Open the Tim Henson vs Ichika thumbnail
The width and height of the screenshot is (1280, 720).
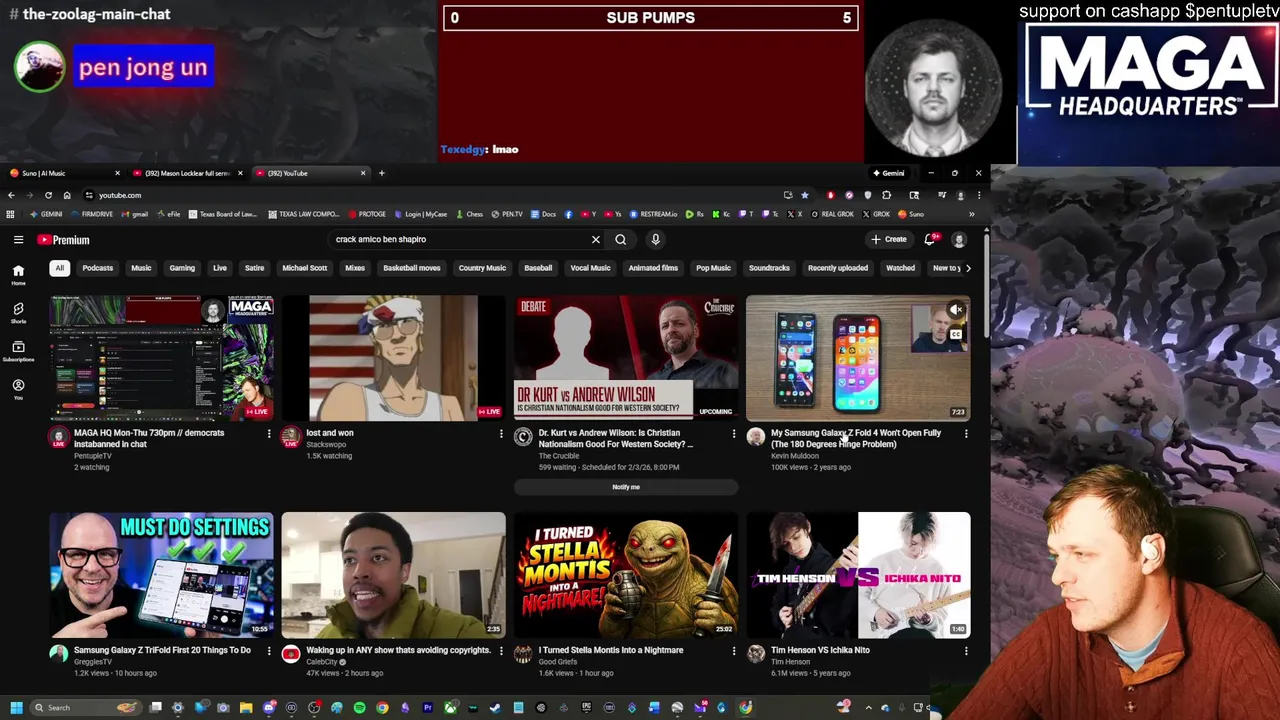(x=858, y=575)
